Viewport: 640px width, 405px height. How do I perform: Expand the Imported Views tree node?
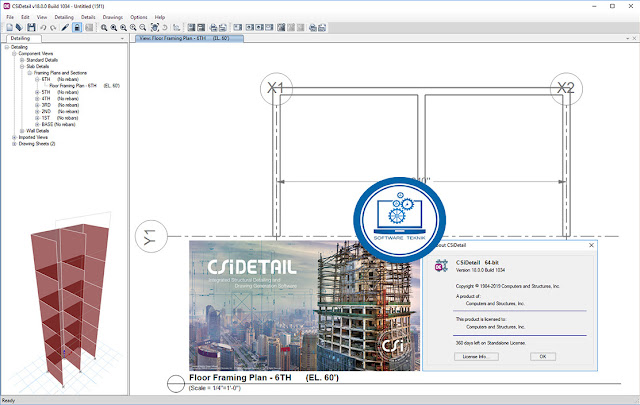(14, 138)
